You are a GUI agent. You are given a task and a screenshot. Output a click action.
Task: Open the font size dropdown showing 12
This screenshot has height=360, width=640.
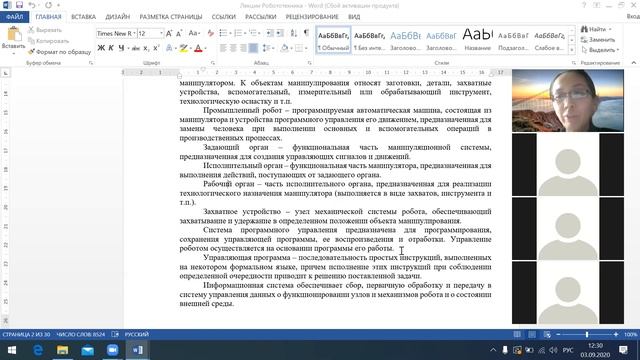point(161,33)
